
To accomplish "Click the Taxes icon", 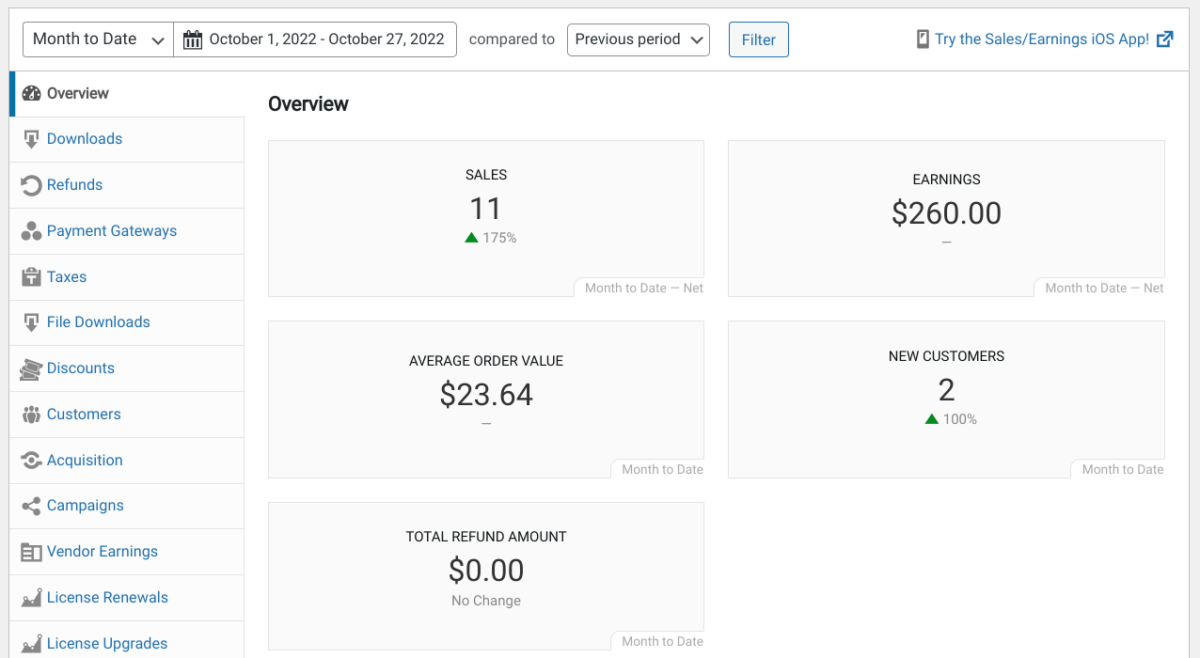I will tap(31, 277).
